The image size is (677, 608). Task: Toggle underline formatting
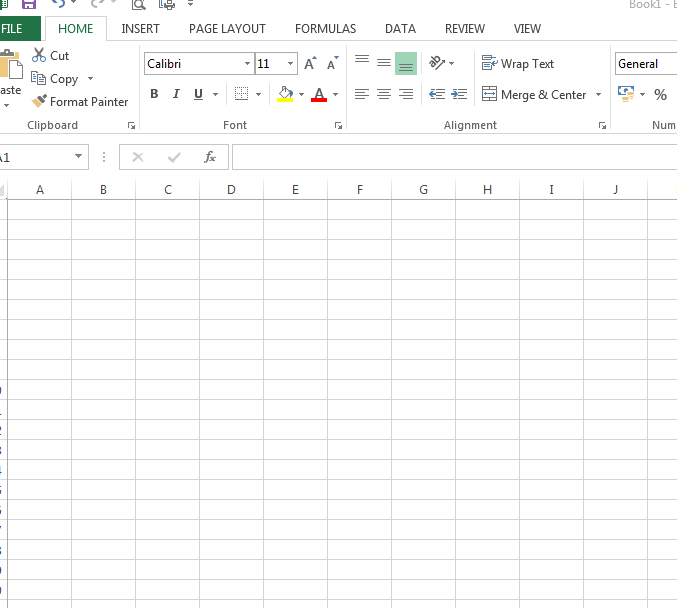198,94
